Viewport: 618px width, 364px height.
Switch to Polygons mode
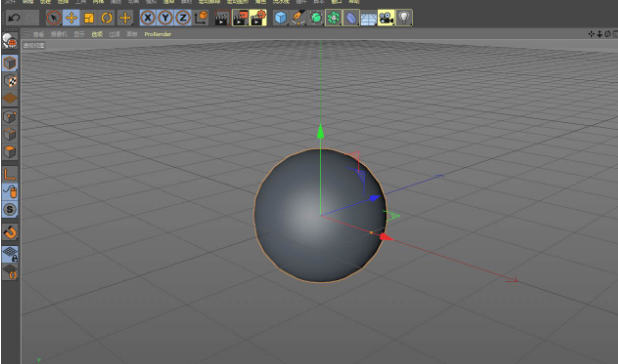[9, 152]
